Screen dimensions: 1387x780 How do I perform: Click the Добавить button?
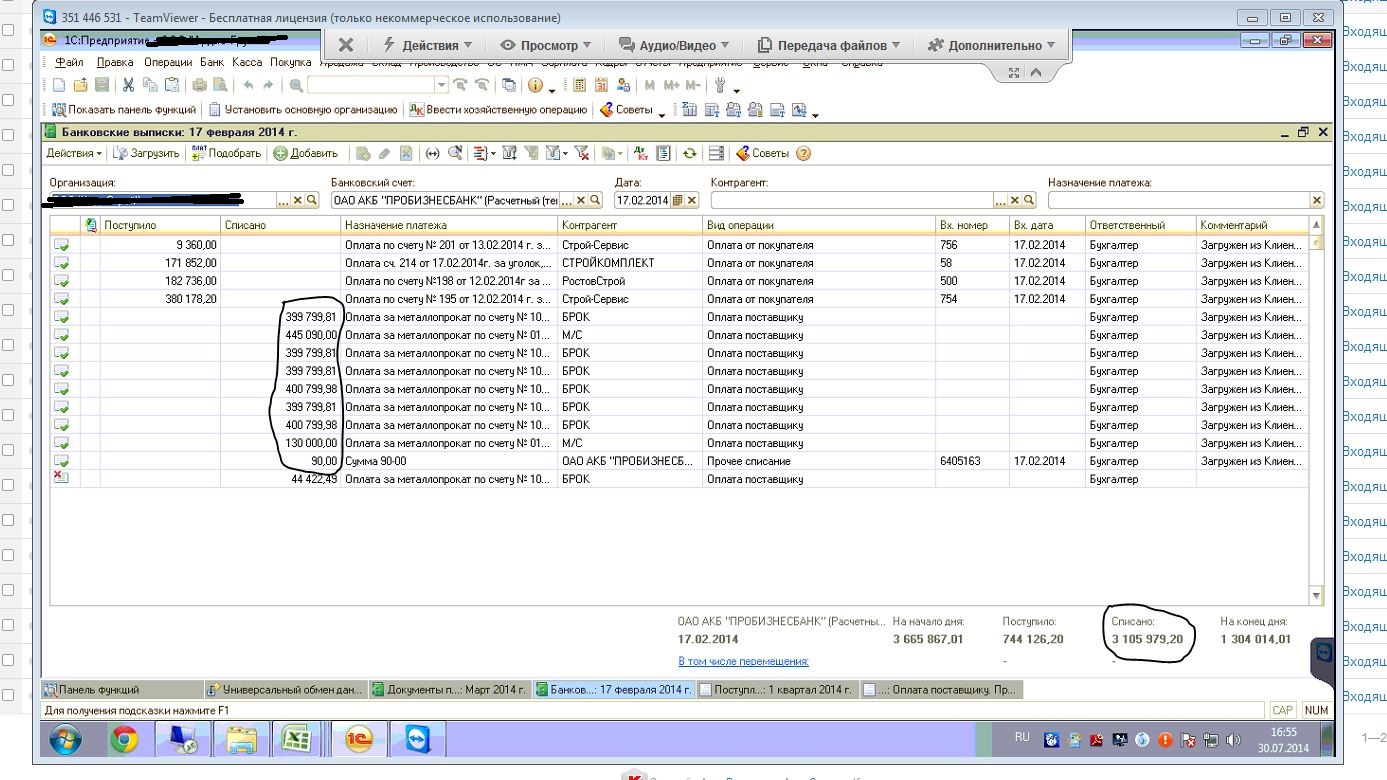point(306,153)
